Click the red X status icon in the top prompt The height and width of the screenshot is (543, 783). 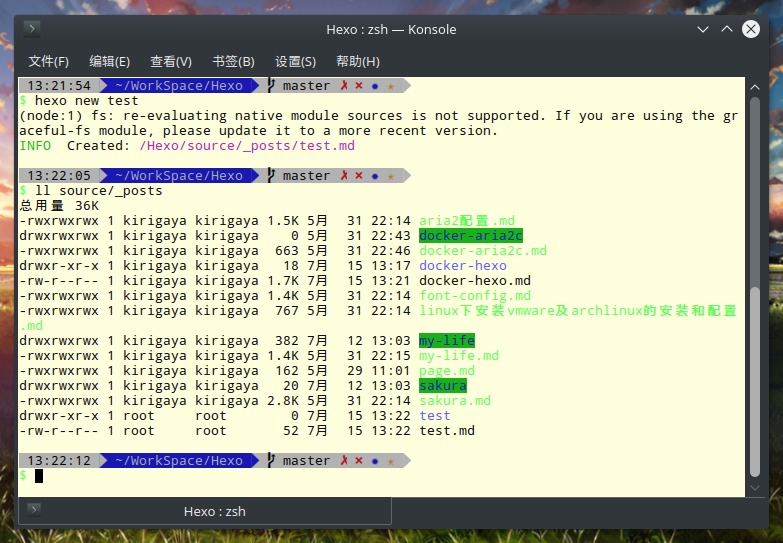tap(359, 85)
